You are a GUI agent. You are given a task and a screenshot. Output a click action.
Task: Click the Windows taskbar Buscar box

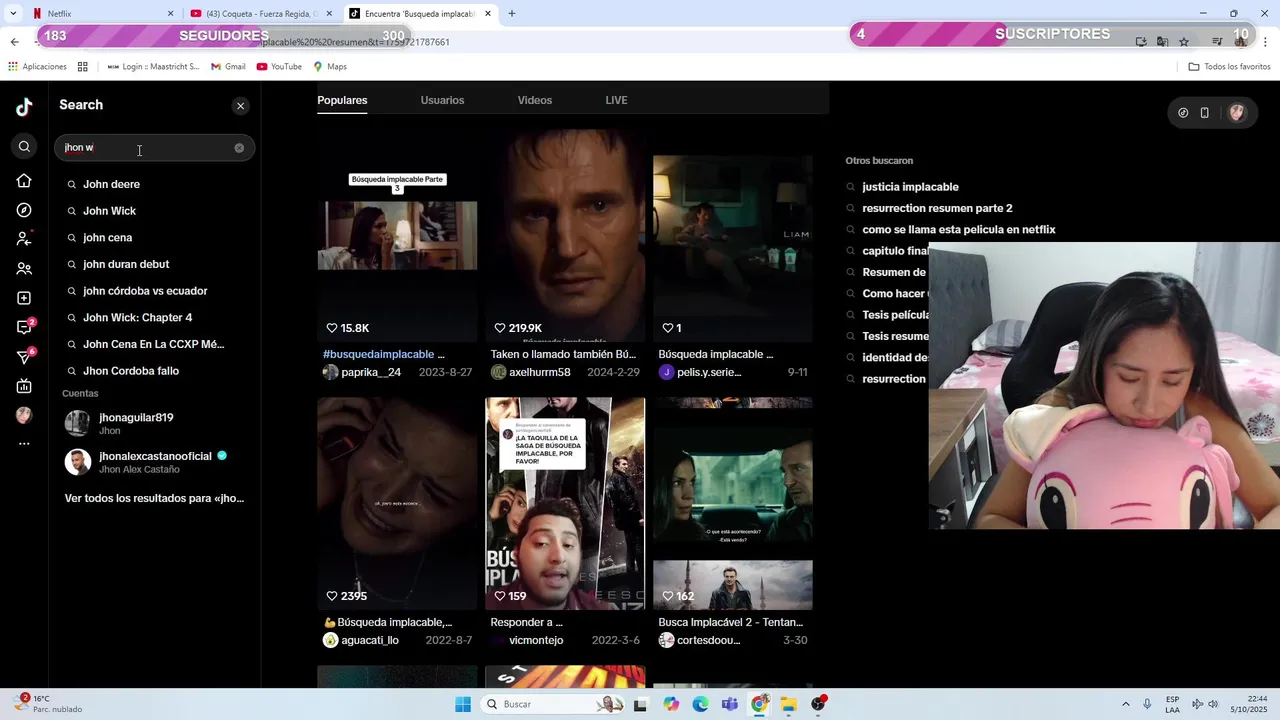(x=554, y=704)
